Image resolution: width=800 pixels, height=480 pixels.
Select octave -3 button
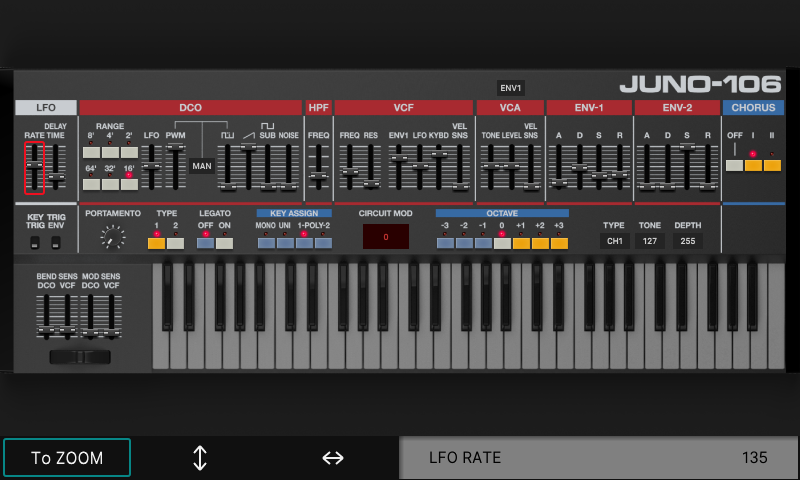445,243
